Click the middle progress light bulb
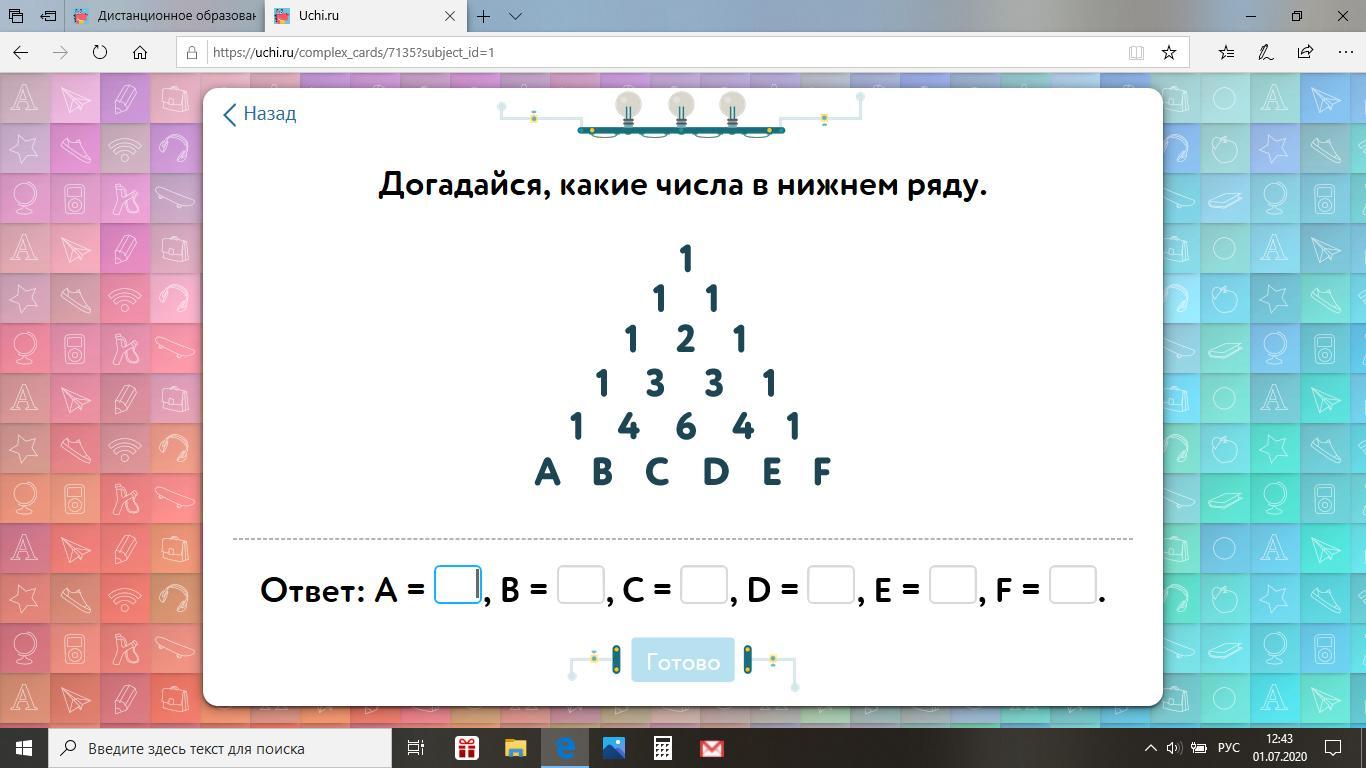The height and width of the screenshot is (768, 1366). coord(681,109)
